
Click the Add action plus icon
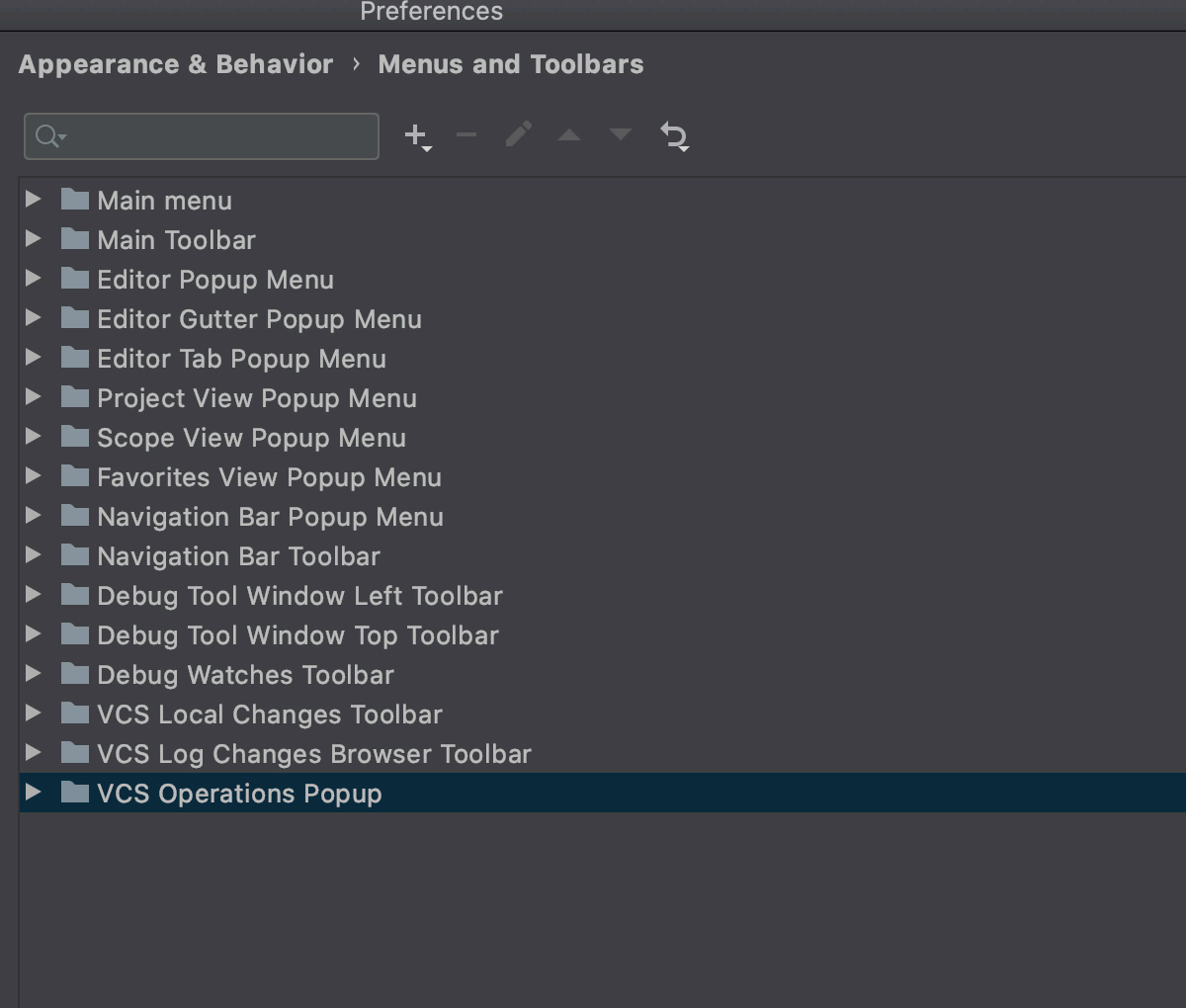pyautogui.click(x=415, y=135)
